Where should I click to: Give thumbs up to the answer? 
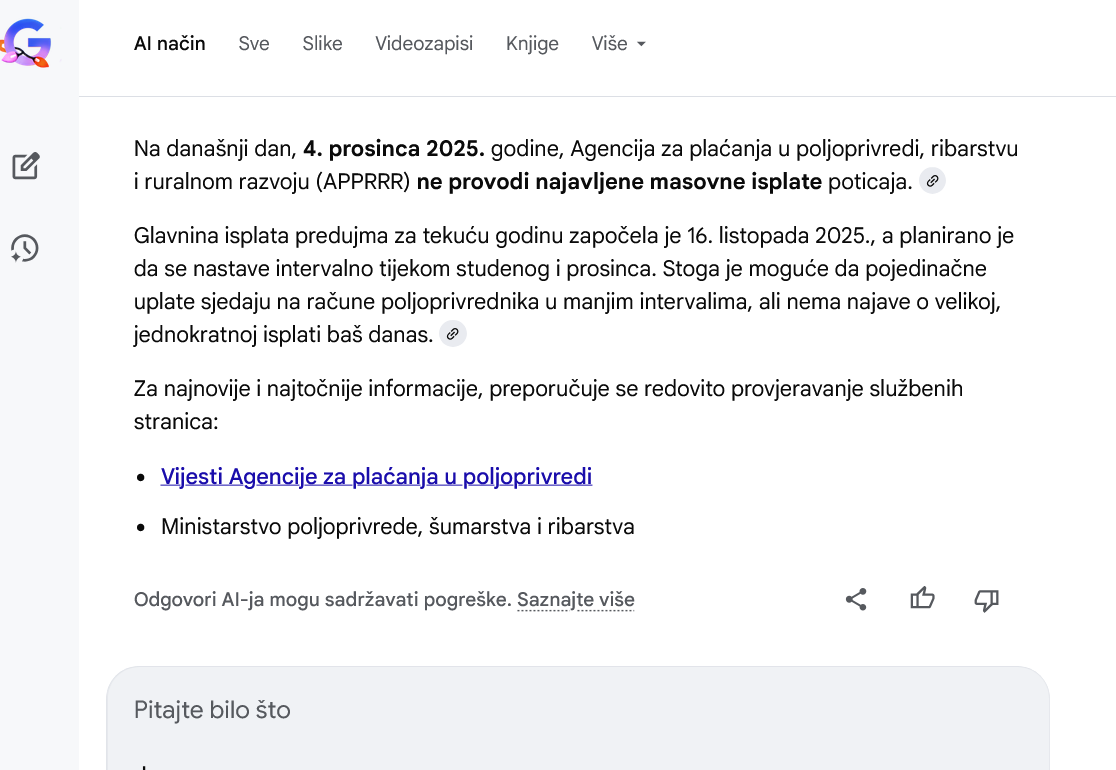coord(922,598)
